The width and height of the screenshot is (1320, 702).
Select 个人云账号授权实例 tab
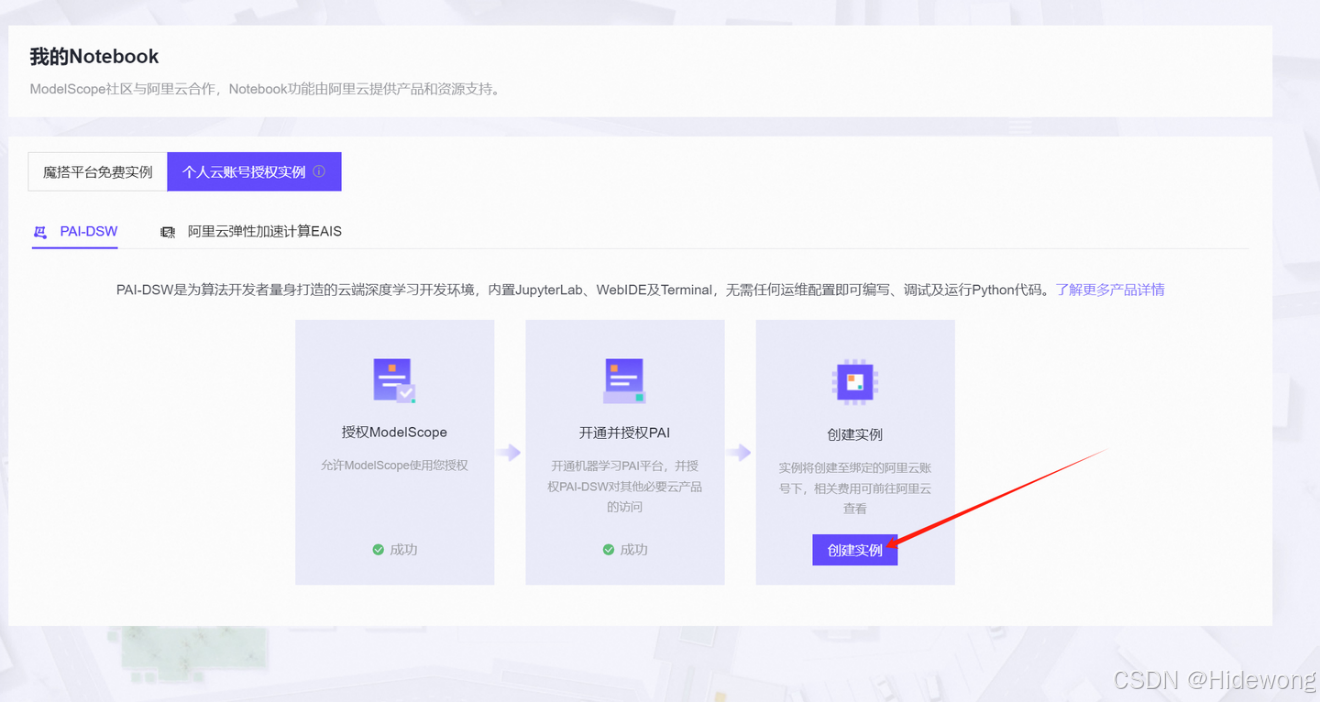244,172
